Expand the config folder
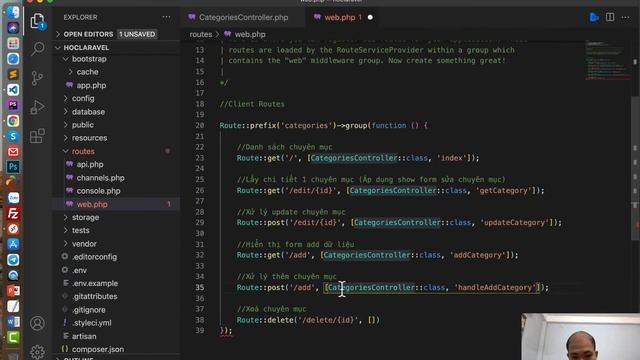 click(83, 98)
